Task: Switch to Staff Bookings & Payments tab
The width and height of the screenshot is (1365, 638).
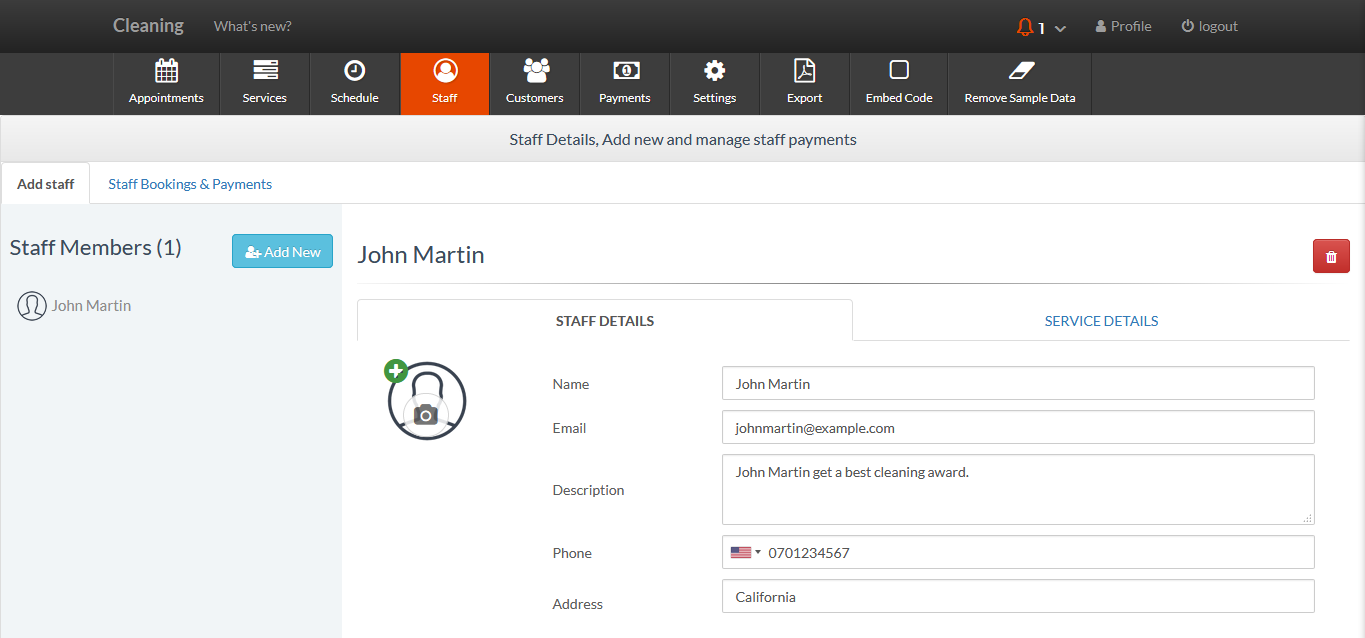Action: [x=190, y=184]
